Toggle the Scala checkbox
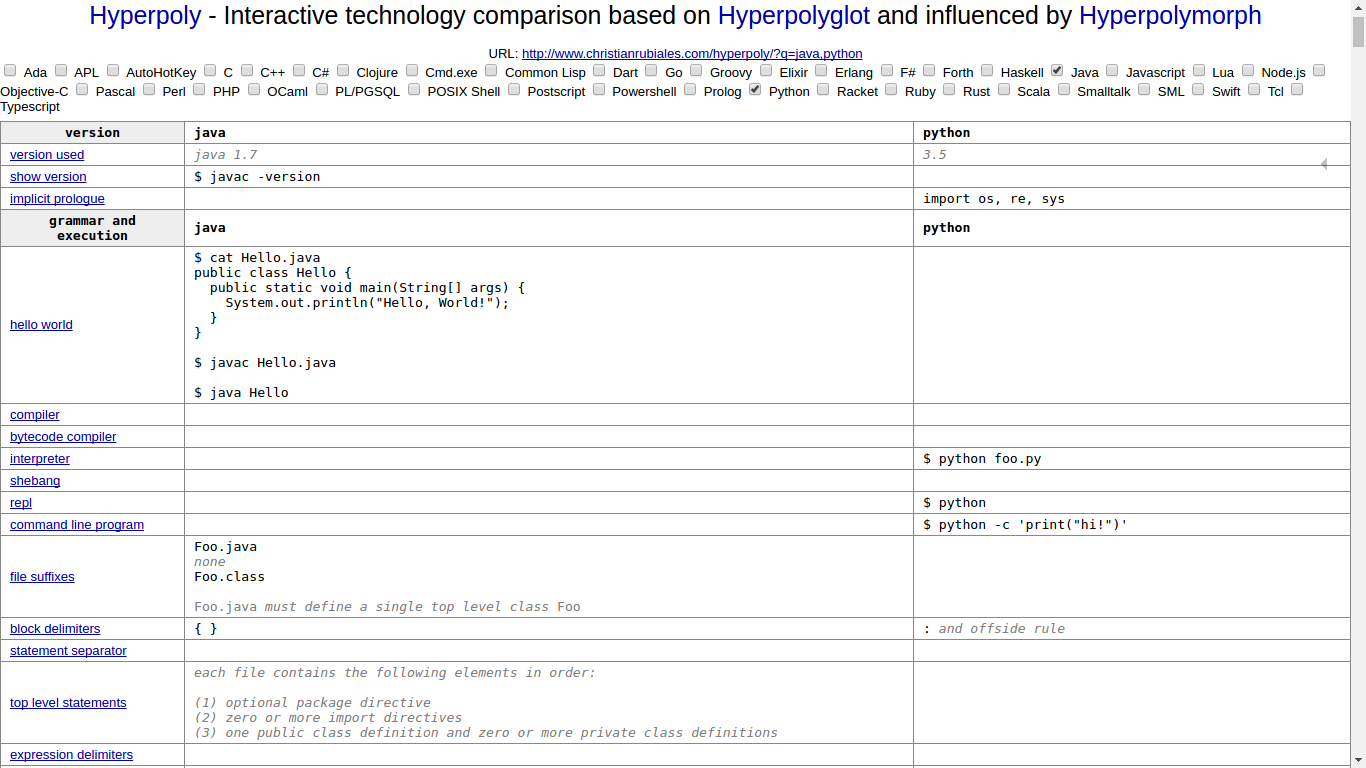The image size is (1366, 768). tap(1004, 89)
